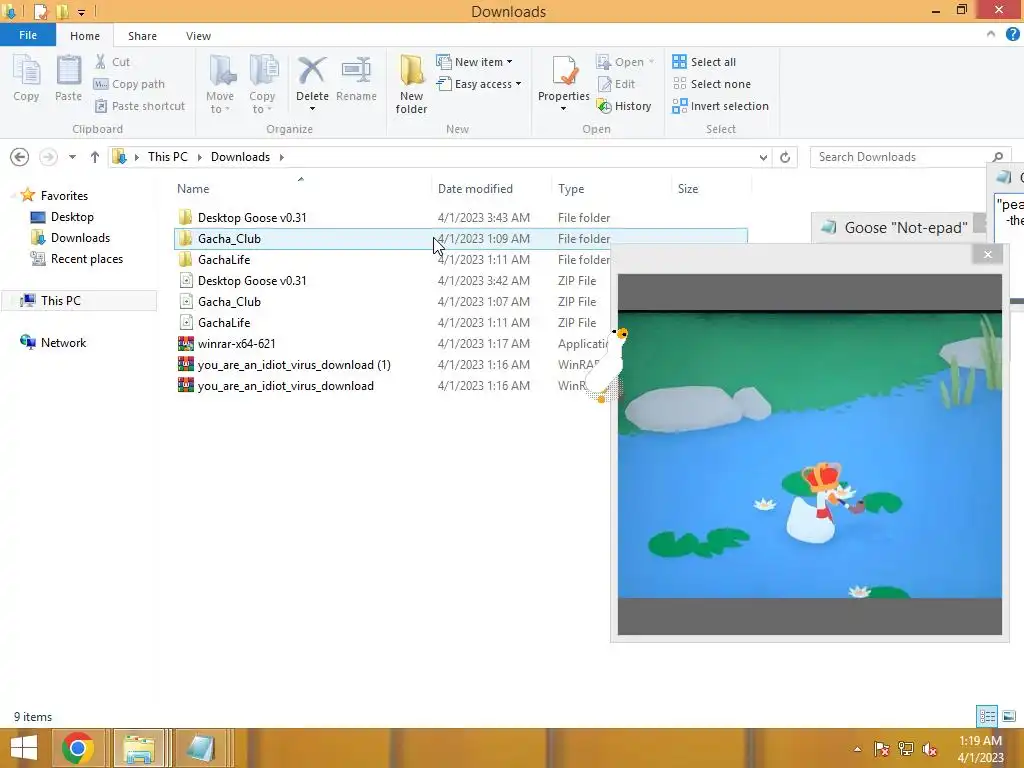Open the Notepad taskbar window
Screen dimensions: 1024x768
(200, 748)
